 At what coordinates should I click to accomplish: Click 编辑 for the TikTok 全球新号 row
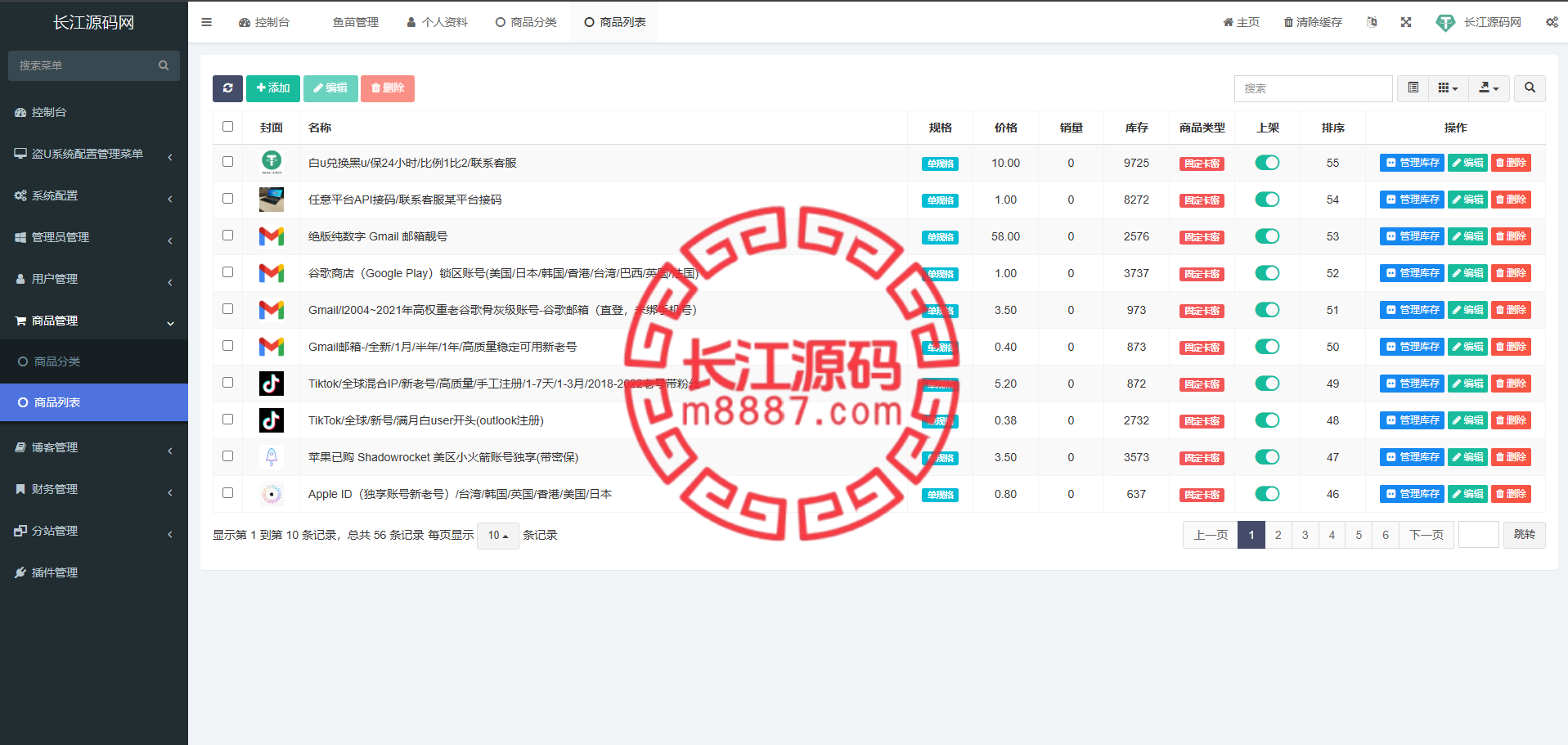click(1467, 420)
